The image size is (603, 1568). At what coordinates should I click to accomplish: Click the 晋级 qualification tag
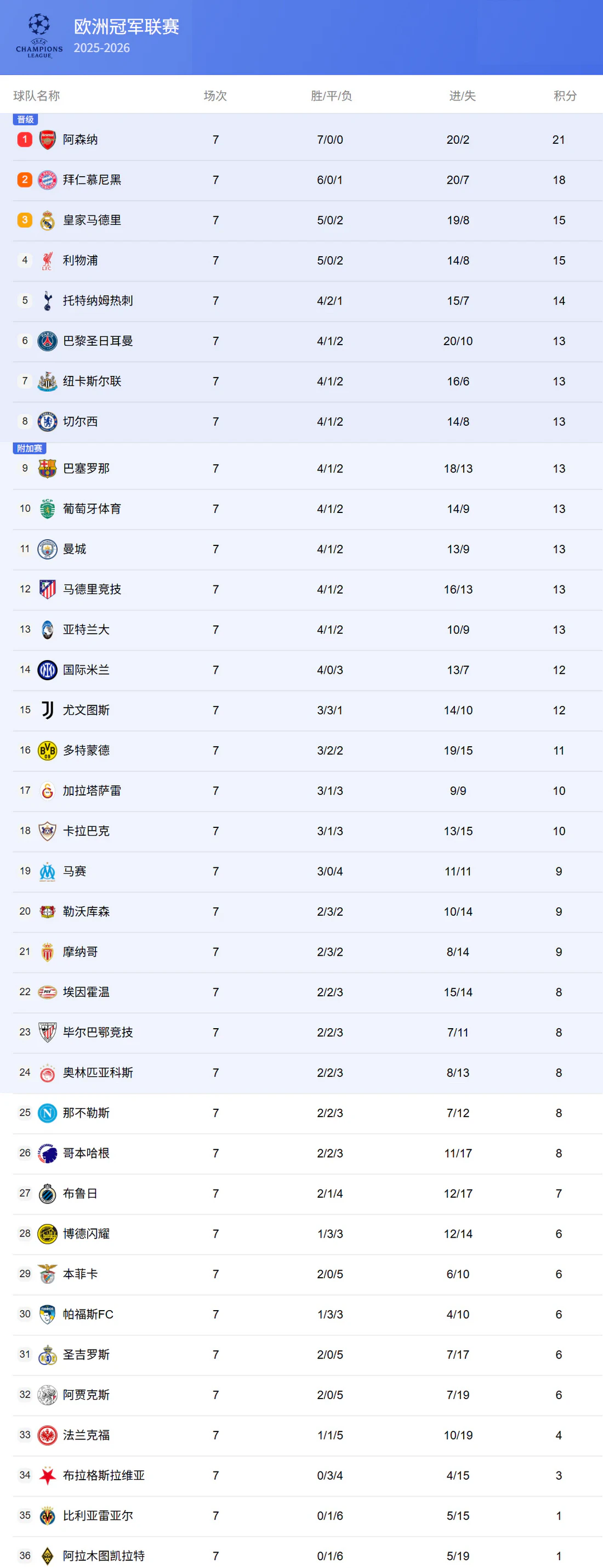tap(26, 119)
